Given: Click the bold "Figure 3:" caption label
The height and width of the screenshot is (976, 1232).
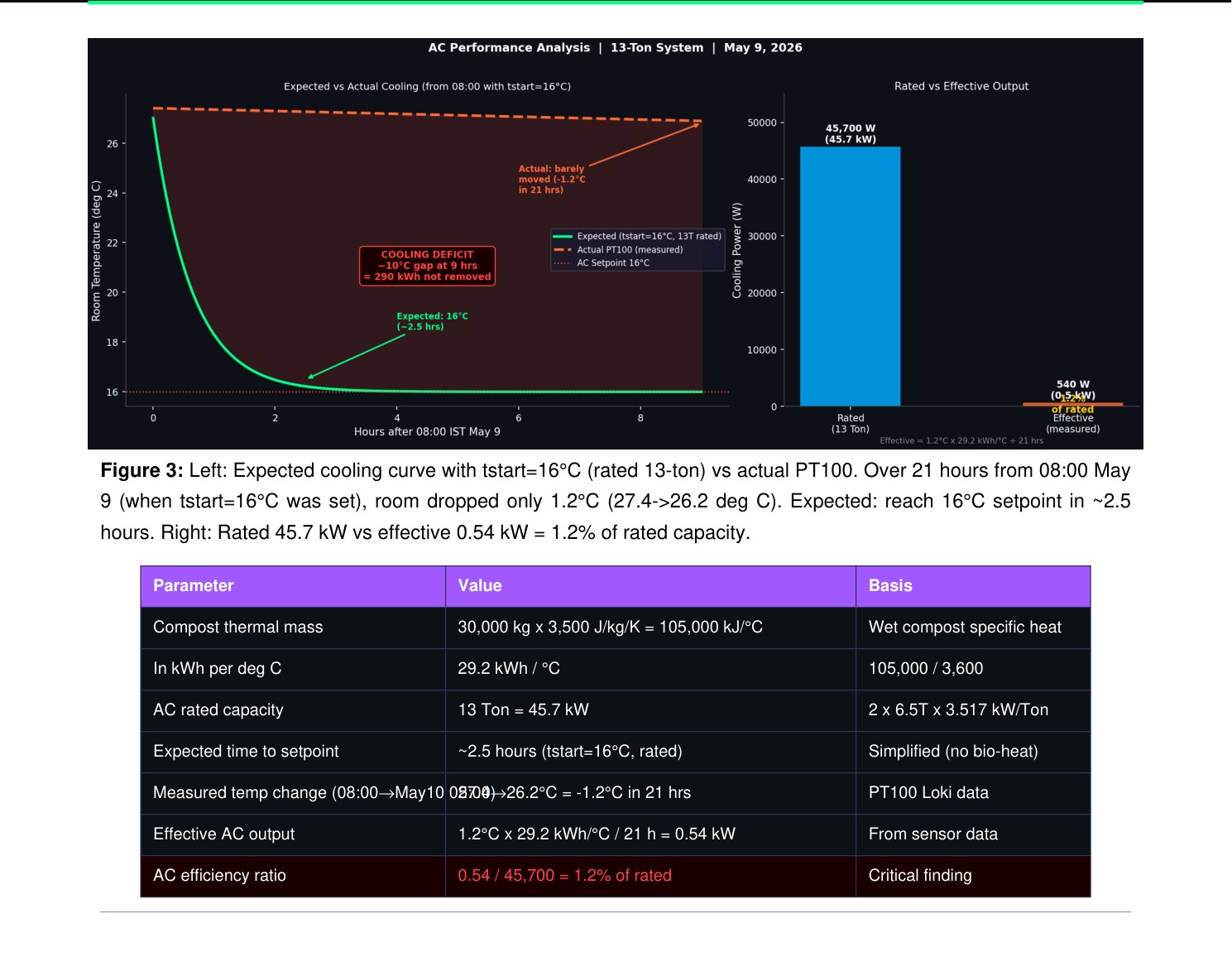Looking at the screenshot, I should point(141,470).
